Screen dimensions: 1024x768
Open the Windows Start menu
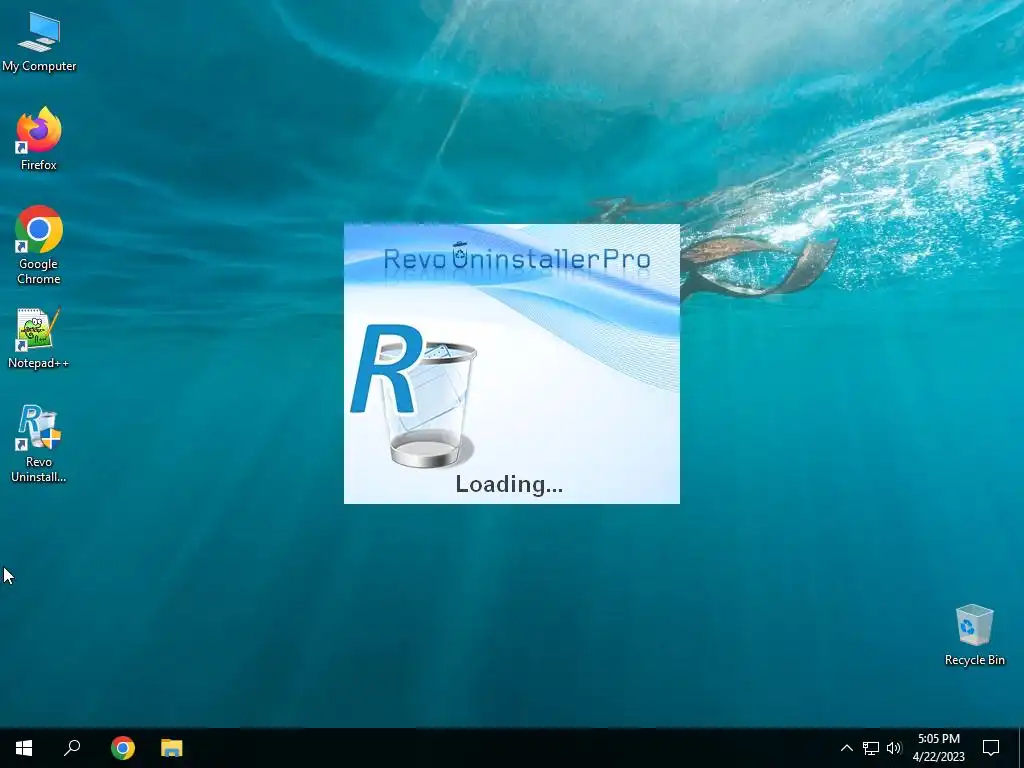[24, 748]
